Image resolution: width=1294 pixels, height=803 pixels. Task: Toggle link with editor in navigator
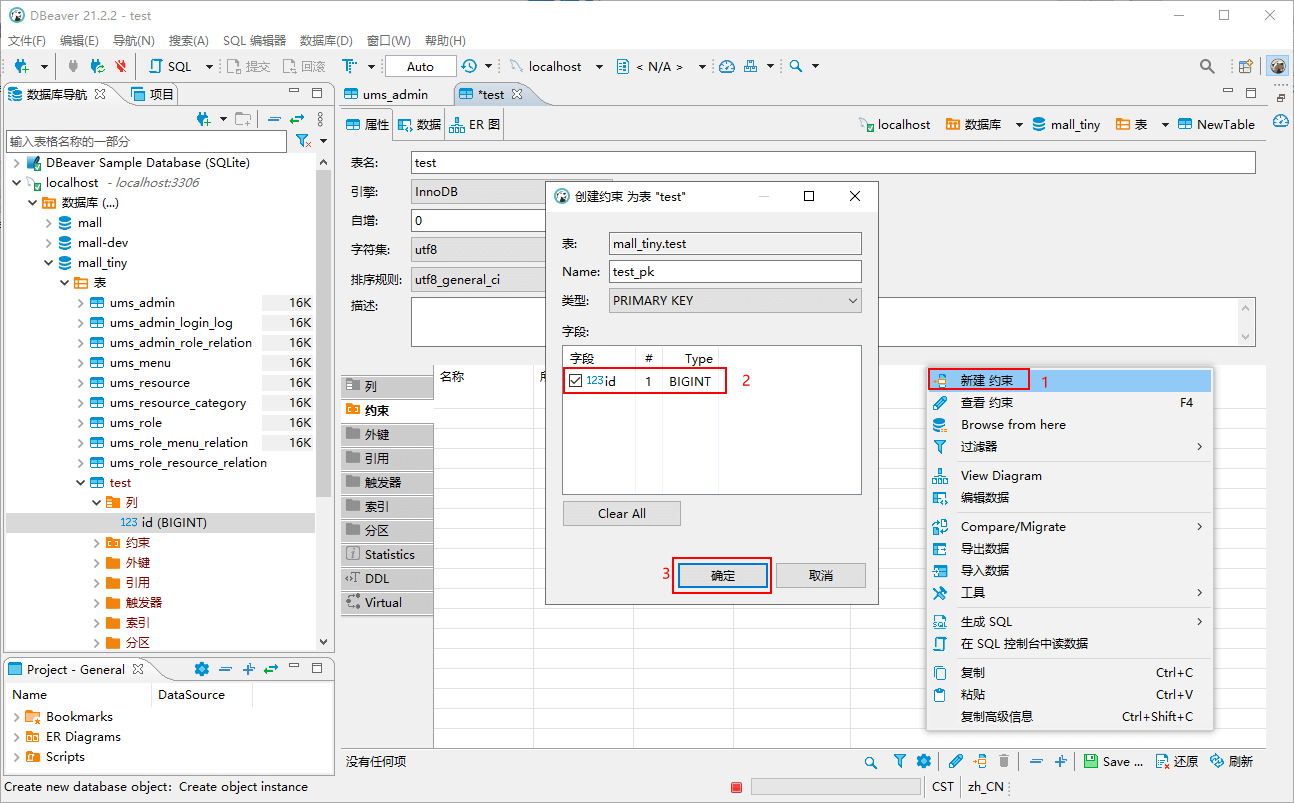pos(297,119)
